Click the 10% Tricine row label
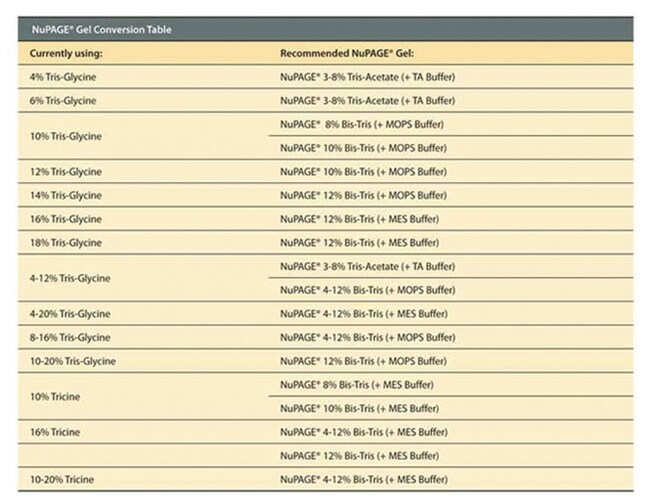Viewport: 650px width, 503px height. [x=57, y=397]
